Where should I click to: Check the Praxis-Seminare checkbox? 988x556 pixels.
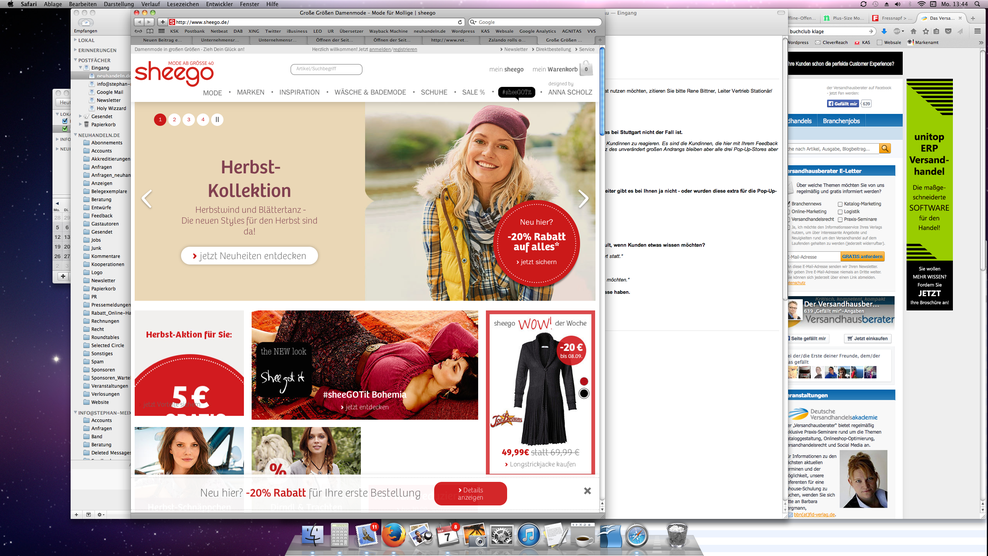pyautogui.click(x=840, y=219)
